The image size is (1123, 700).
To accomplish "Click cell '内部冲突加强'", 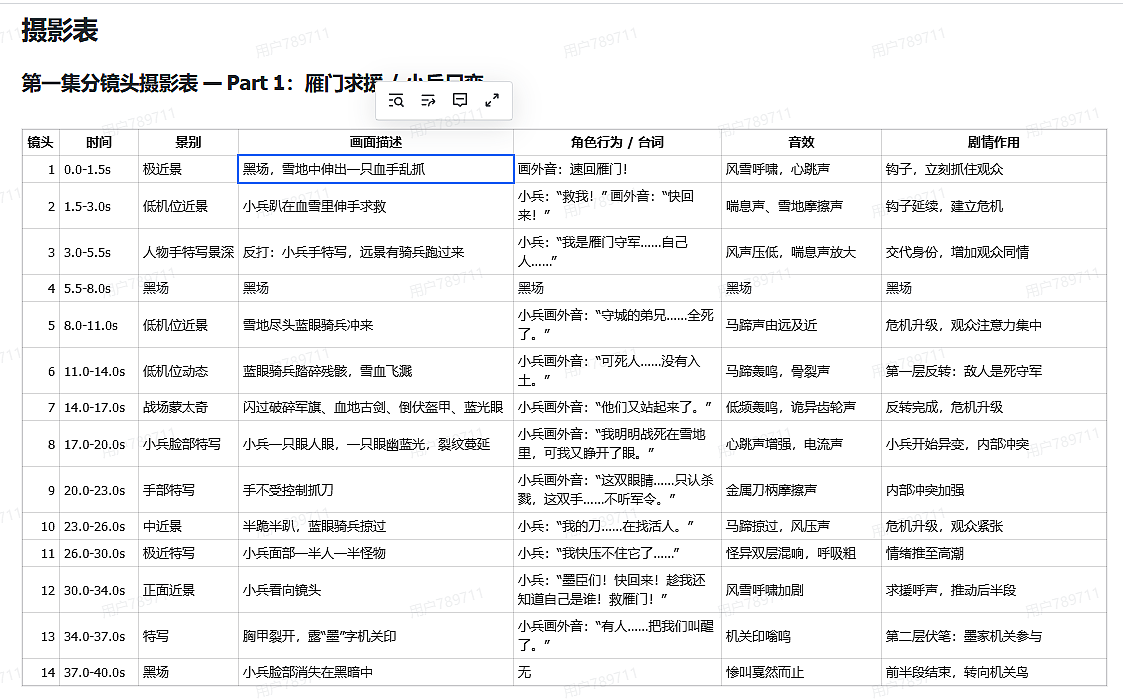I will click(x=993, y=490).
